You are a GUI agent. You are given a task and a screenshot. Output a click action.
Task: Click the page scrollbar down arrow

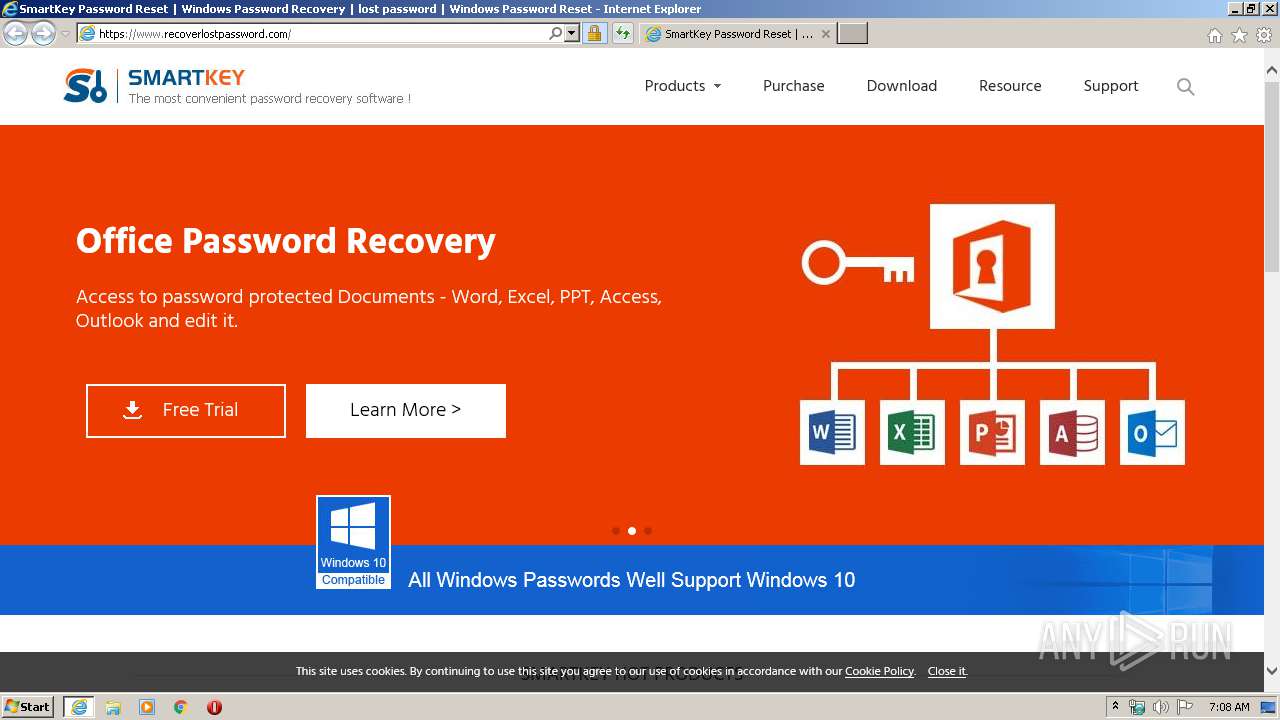pos(1272,671)
